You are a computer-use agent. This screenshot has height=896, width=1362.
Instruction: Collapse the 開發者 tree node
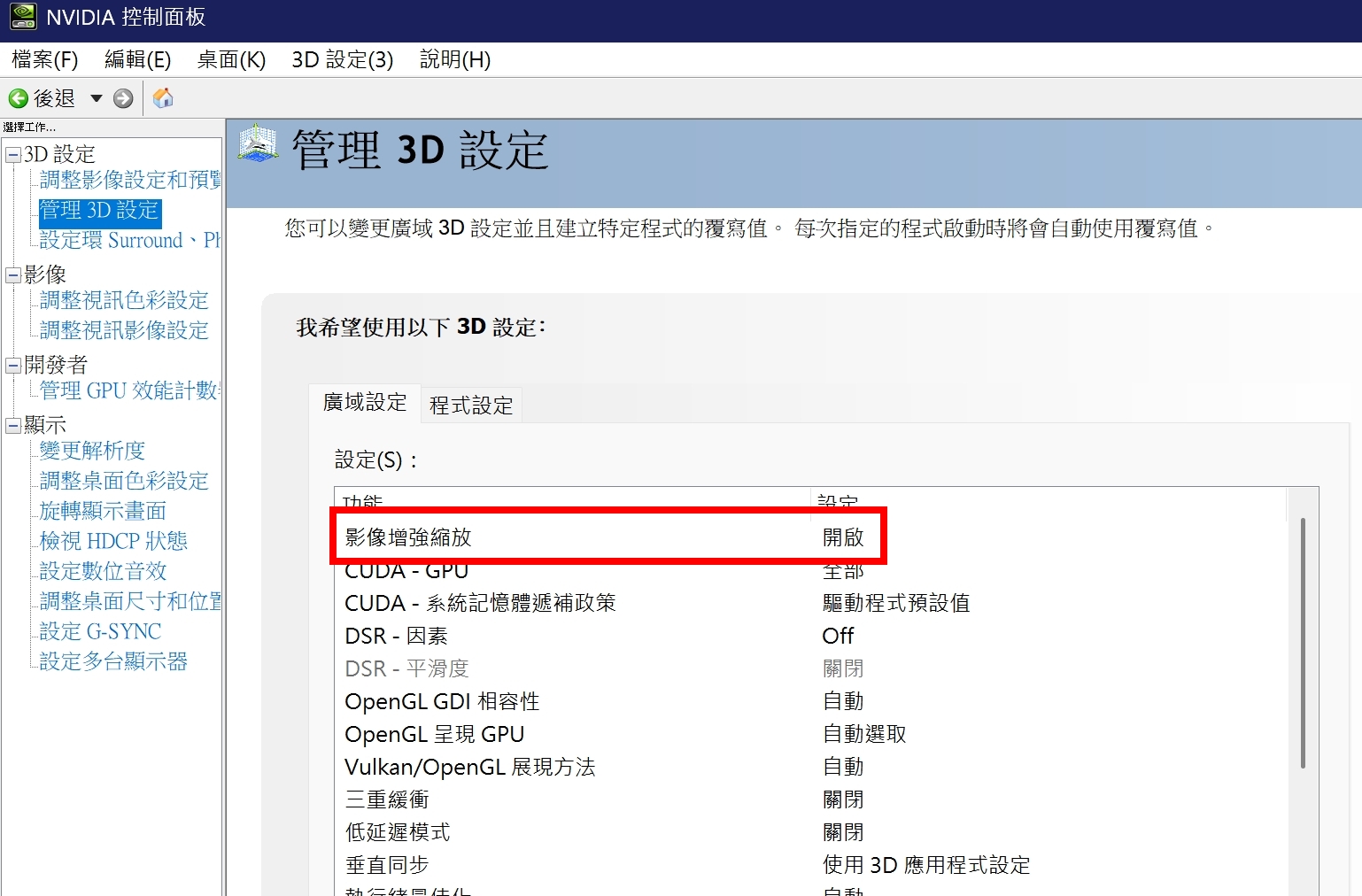click(13, 366)
